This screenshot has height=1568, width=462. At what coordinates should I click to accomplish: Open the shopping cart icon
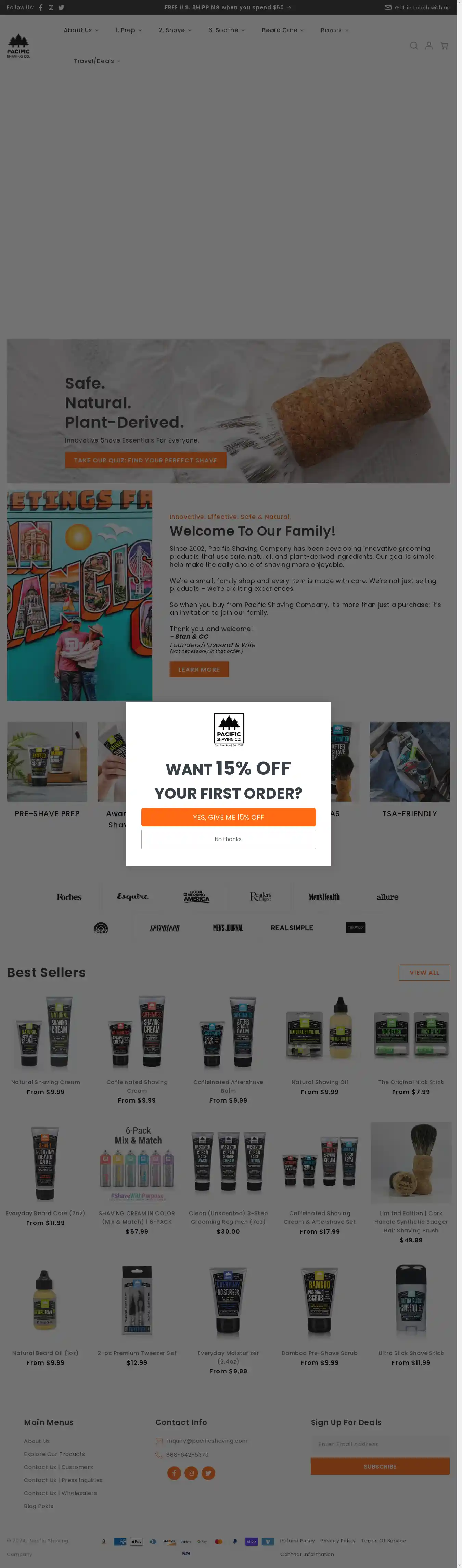444,46
